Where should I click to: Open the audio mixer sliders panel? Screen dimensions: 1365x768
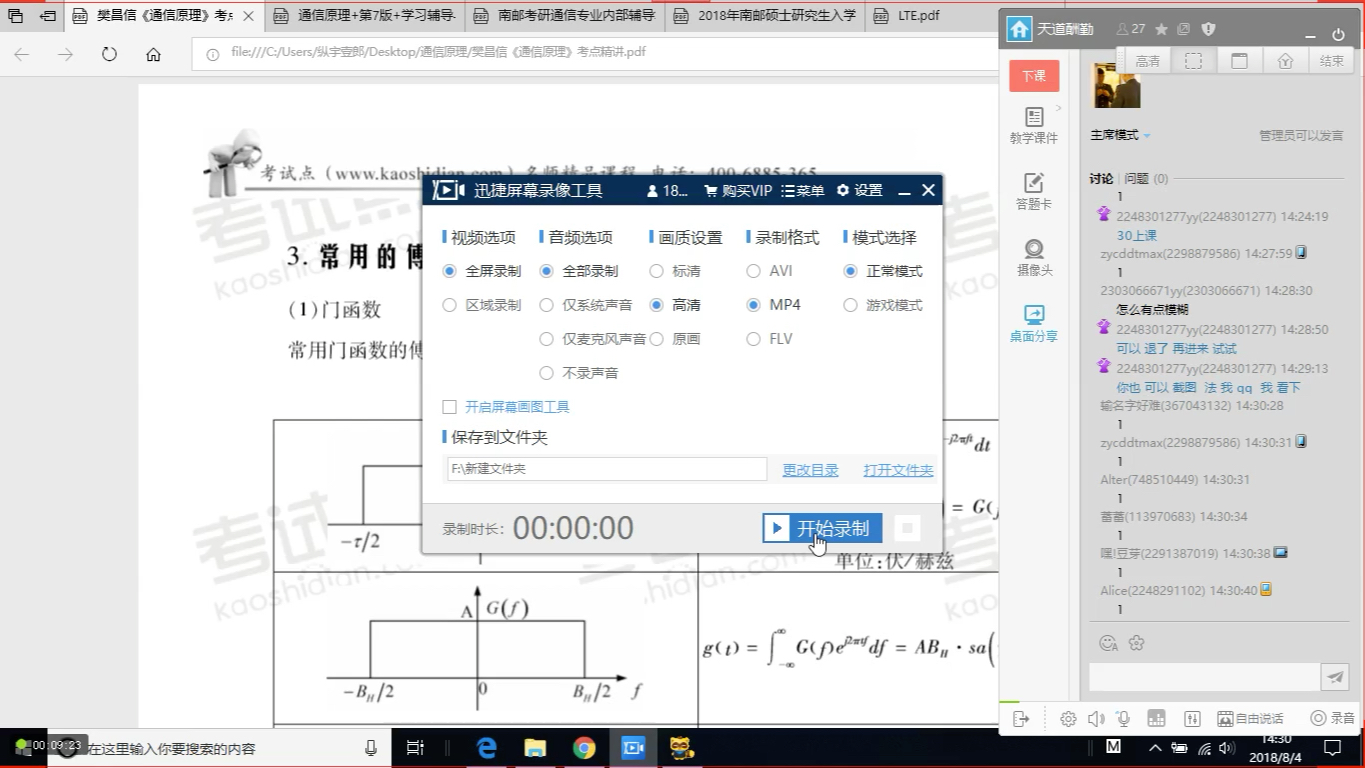coord(1190,718)
